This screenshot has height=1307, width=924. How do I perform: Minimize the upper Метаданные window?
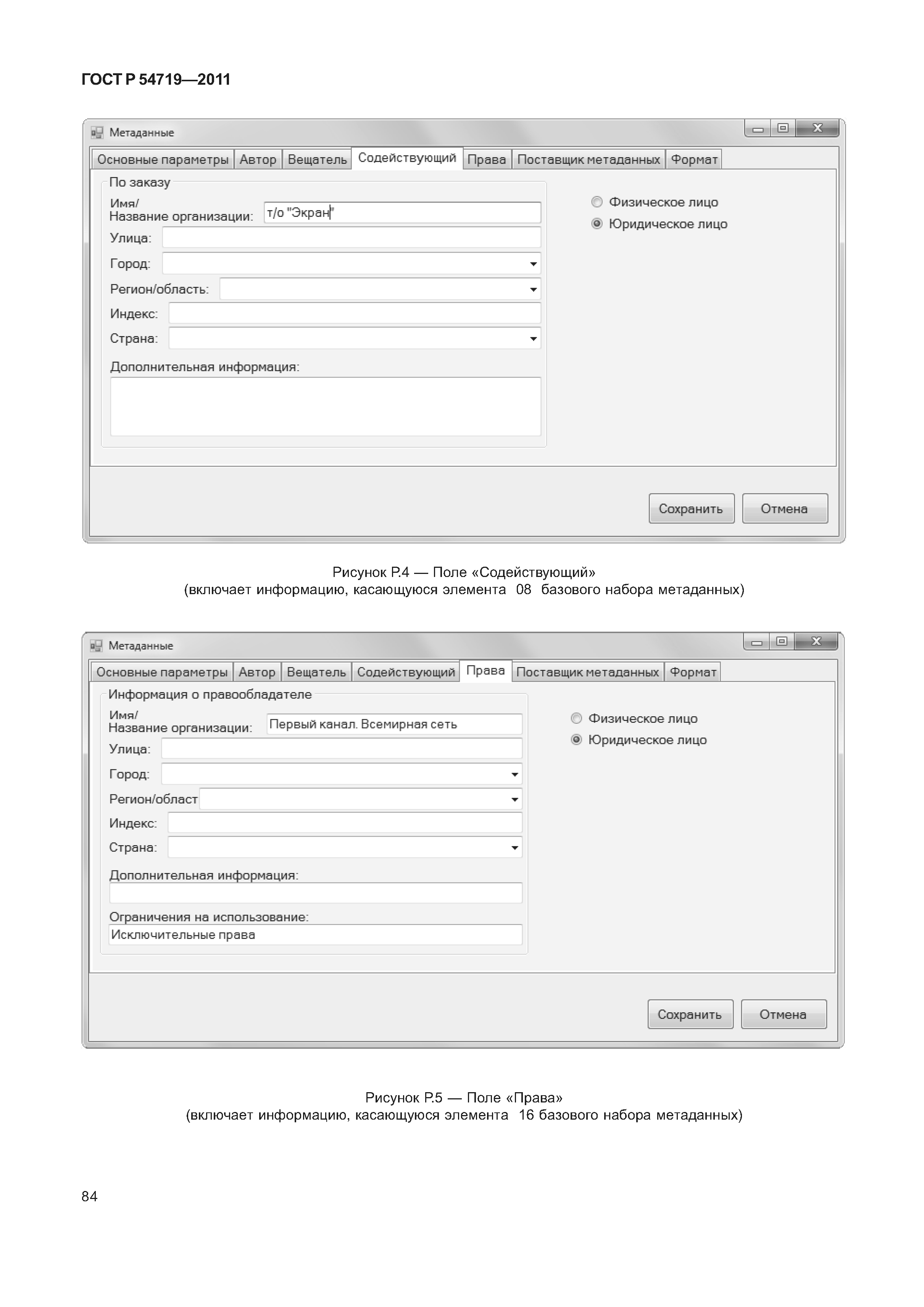tap(758, 129)
